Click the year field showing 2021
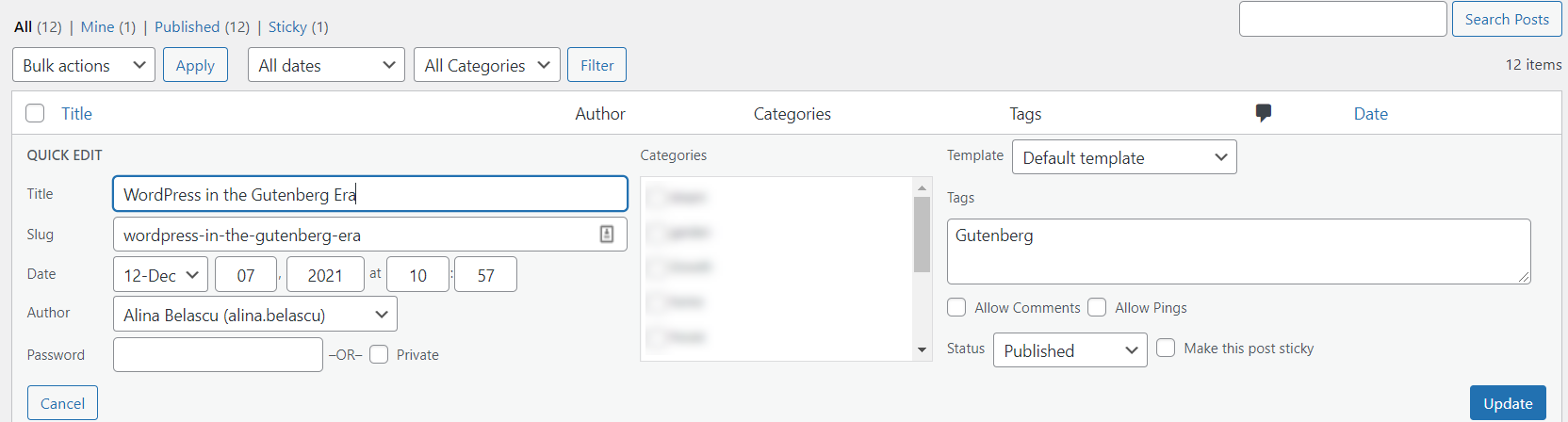Screen dimensions: 1568x422 [x=325, y=275]
